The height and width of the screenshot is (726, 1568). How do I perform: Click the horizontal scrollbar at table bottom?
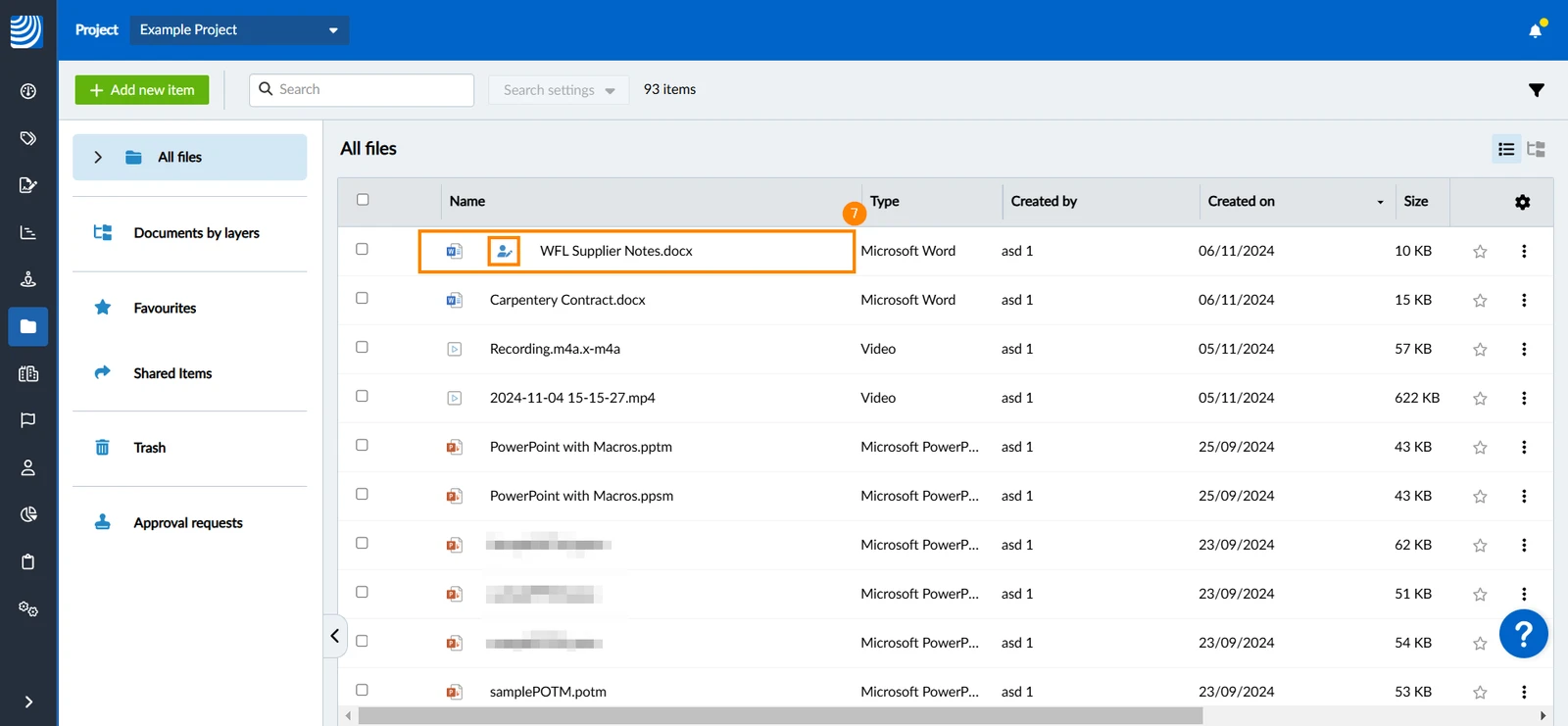point(780,716)
